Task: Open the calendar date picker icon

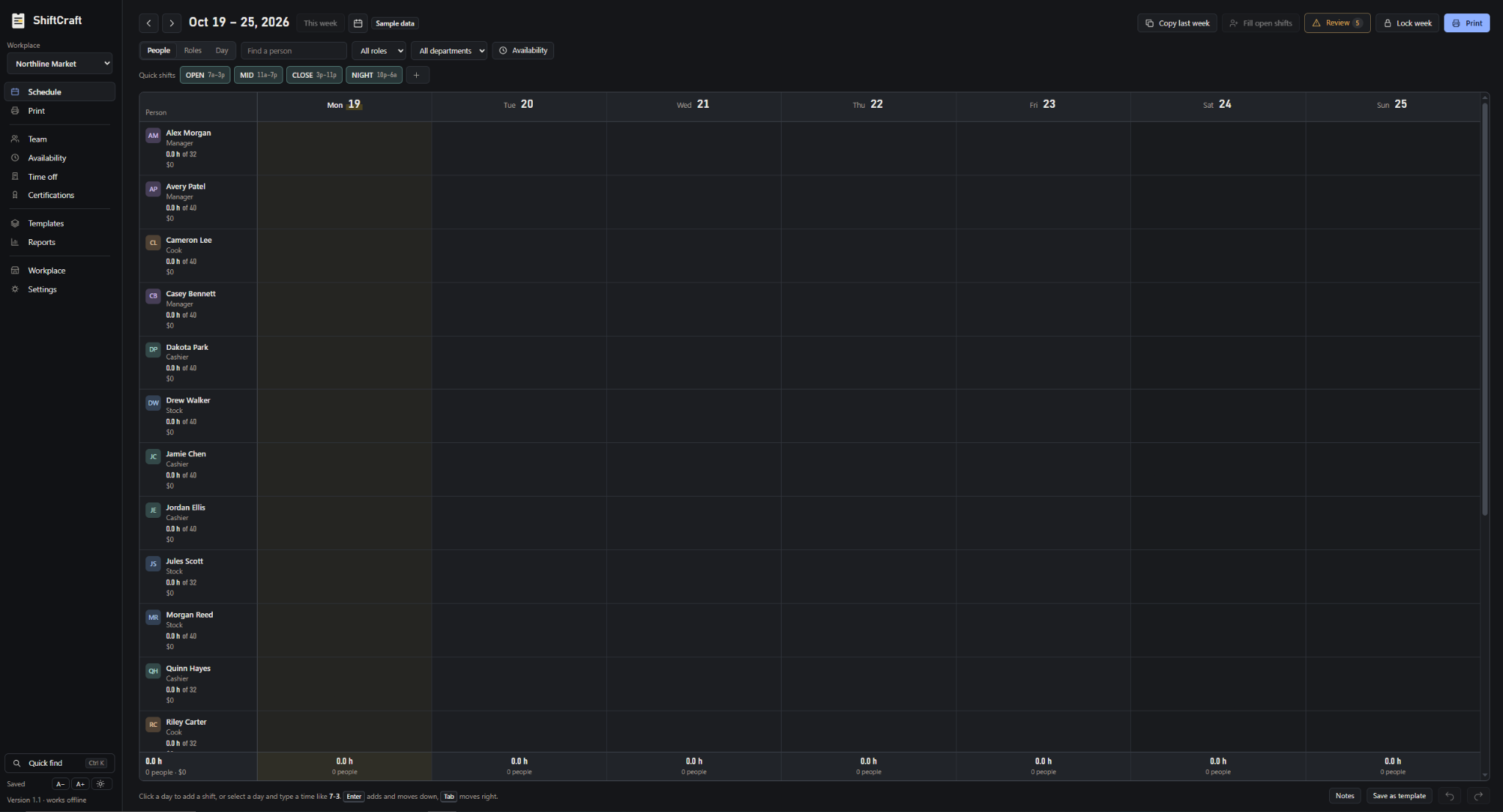Action: pyautogui.click(x=357, y=23)
